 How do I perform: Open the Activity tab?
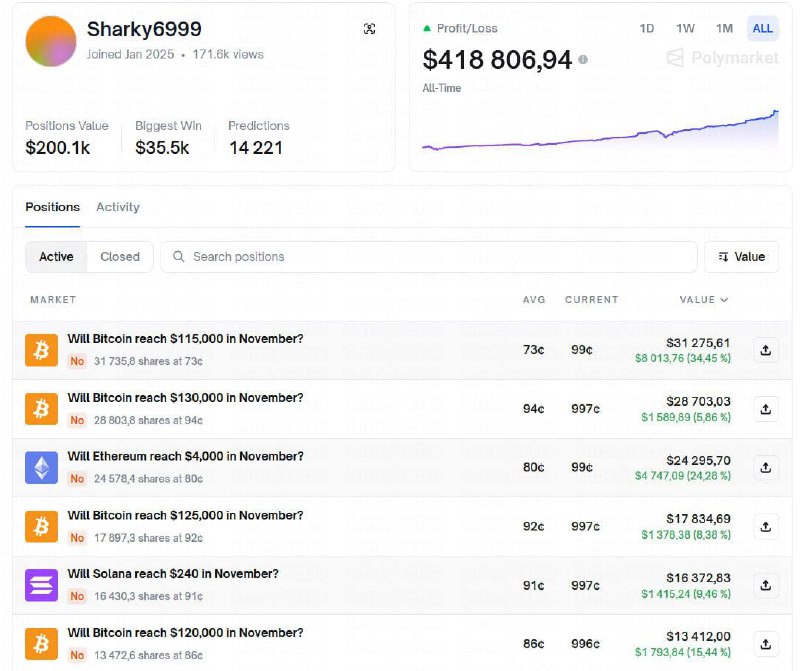[118, 207]
